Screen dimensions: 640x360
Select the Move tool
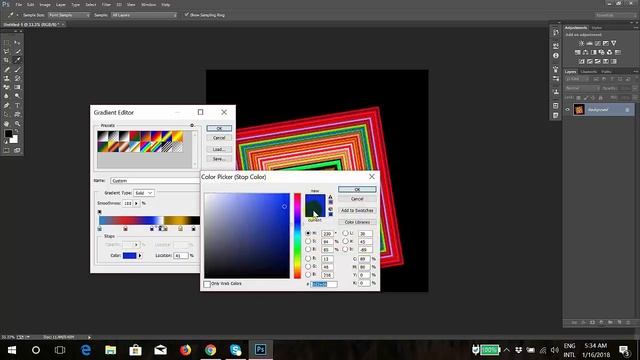point(17,42)
